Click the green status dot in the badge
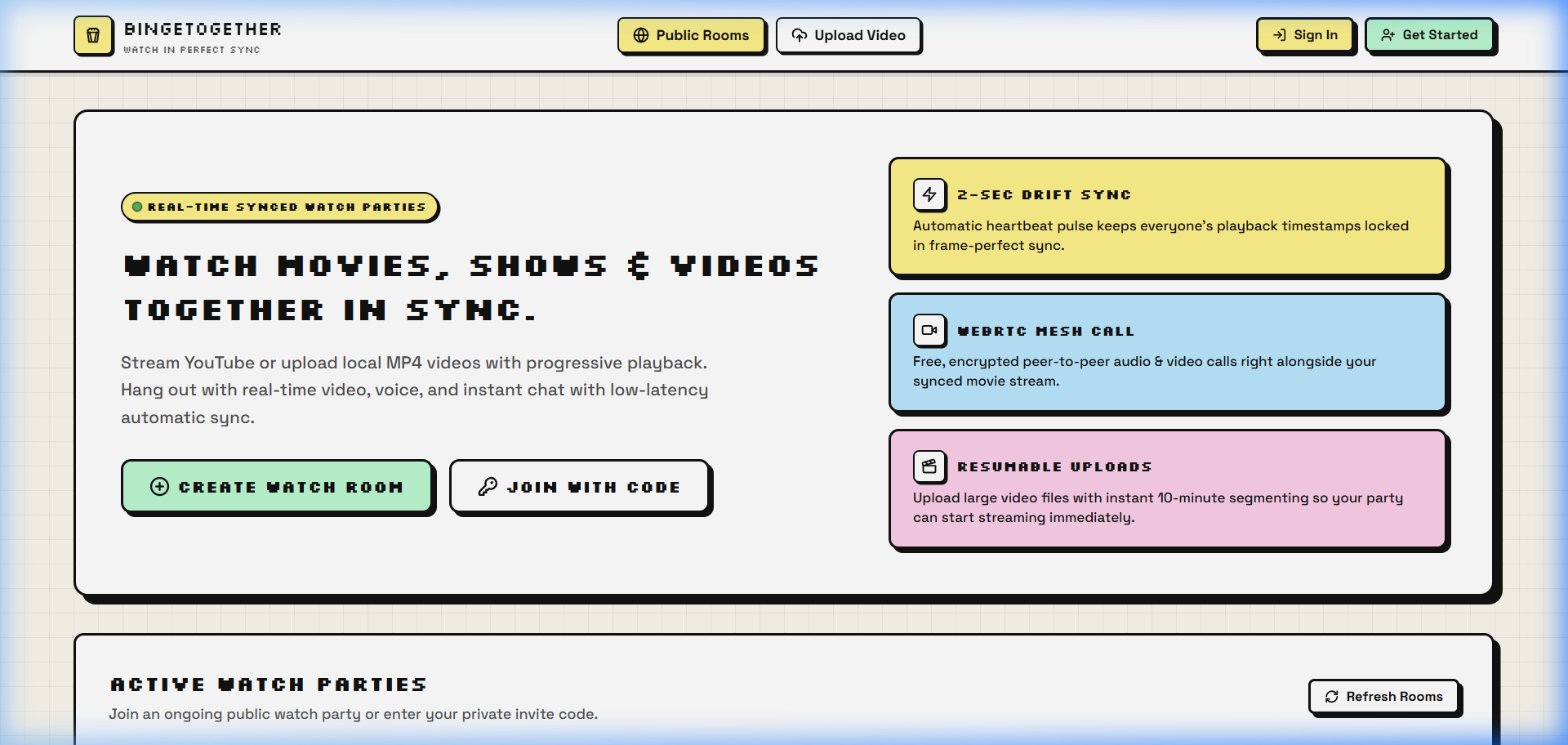Image resolution: width=1568 pixels, height=745 pixels. 137,207
